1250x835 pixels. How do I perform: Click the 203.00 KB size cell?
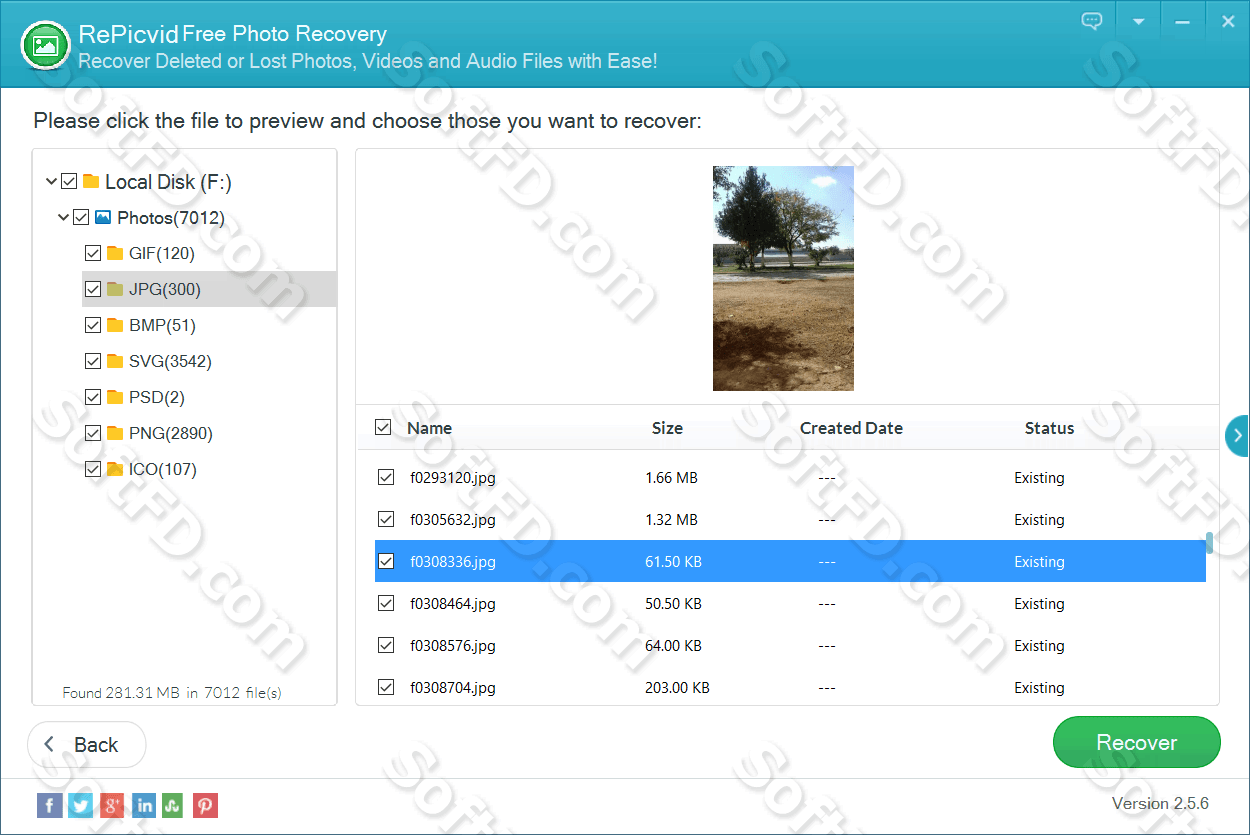677,688
